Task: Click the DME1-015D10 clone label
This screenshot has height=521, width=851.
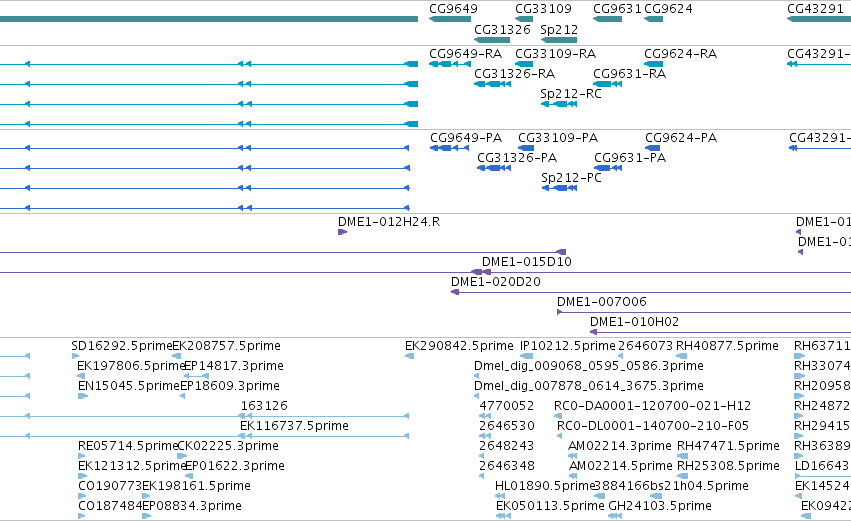Action: [x=526, y=262]
